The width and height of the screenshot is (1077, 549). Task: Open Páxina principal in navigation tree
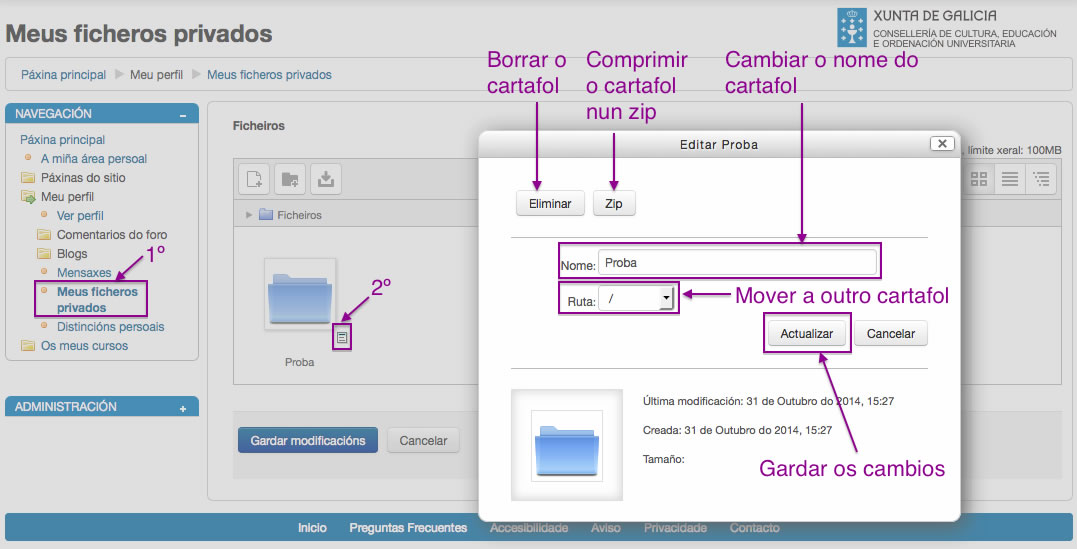coord(63,139)
